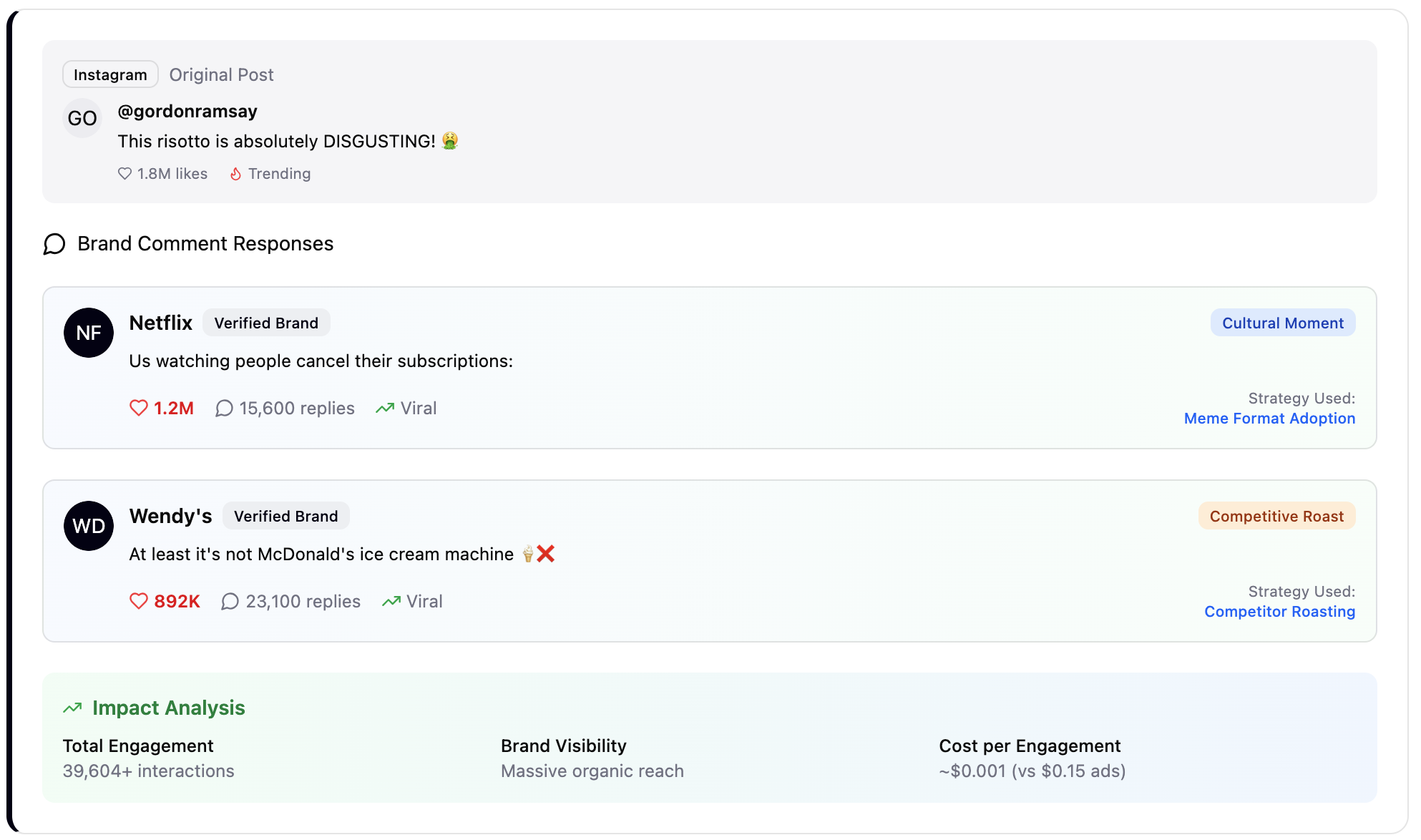The height and width of the screenshot is (840, 1421).
Task: Open the Meme Format Adoption strategy link
Action: tap(1269, 419)
